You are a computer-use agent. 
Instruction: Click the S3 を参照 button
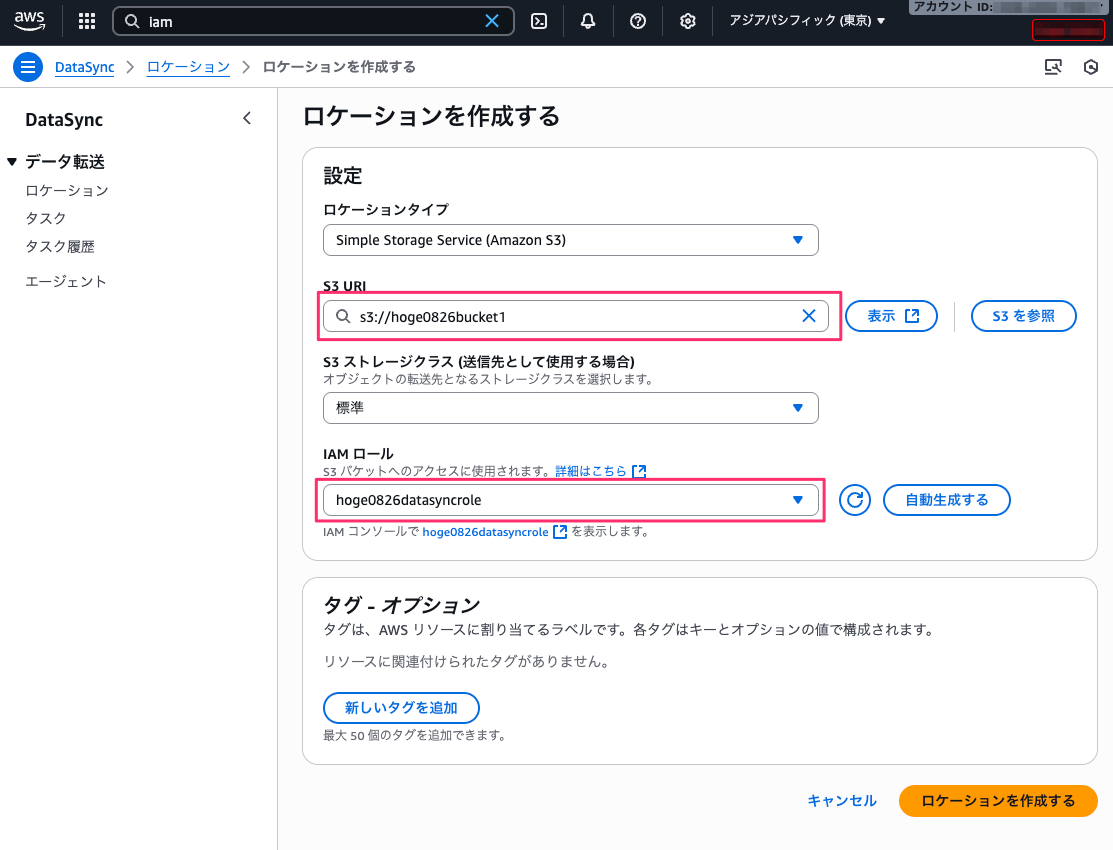[1023, 316]
